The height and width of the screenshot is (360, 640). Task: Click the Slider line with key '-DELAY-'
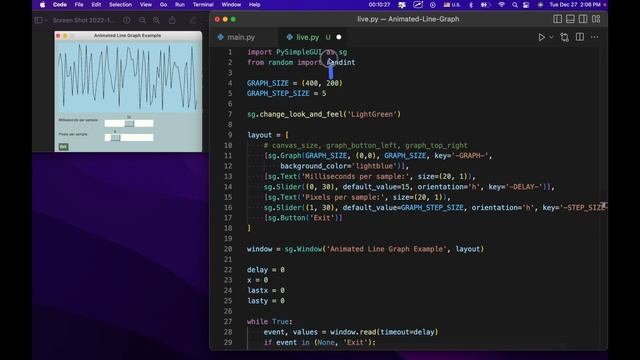click(409, 187)
